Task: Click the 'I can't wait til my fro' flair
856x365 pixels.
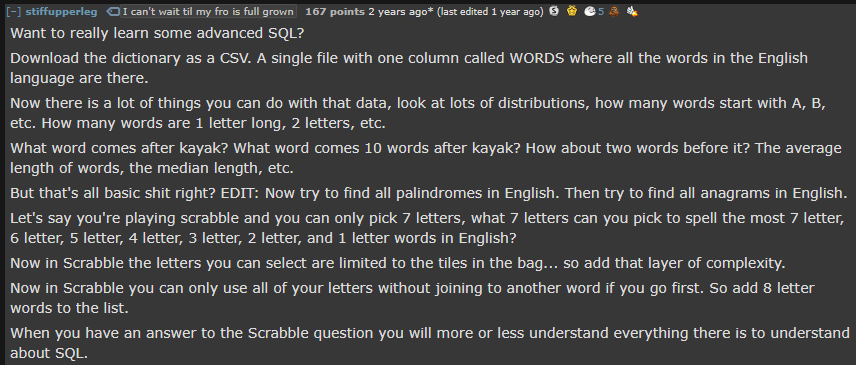Action: pos(208,12)
